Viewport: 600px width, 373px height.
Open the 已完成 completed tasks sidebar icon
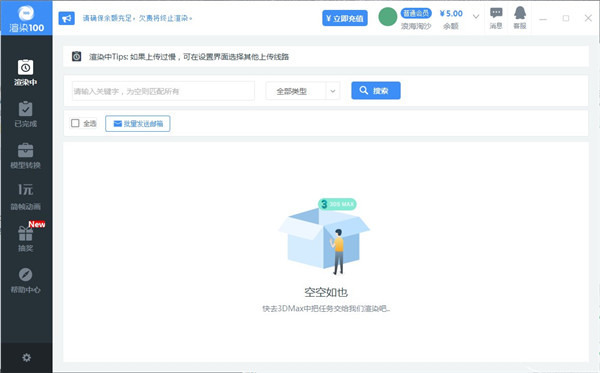pyautogui.click(x=26, y=109)
